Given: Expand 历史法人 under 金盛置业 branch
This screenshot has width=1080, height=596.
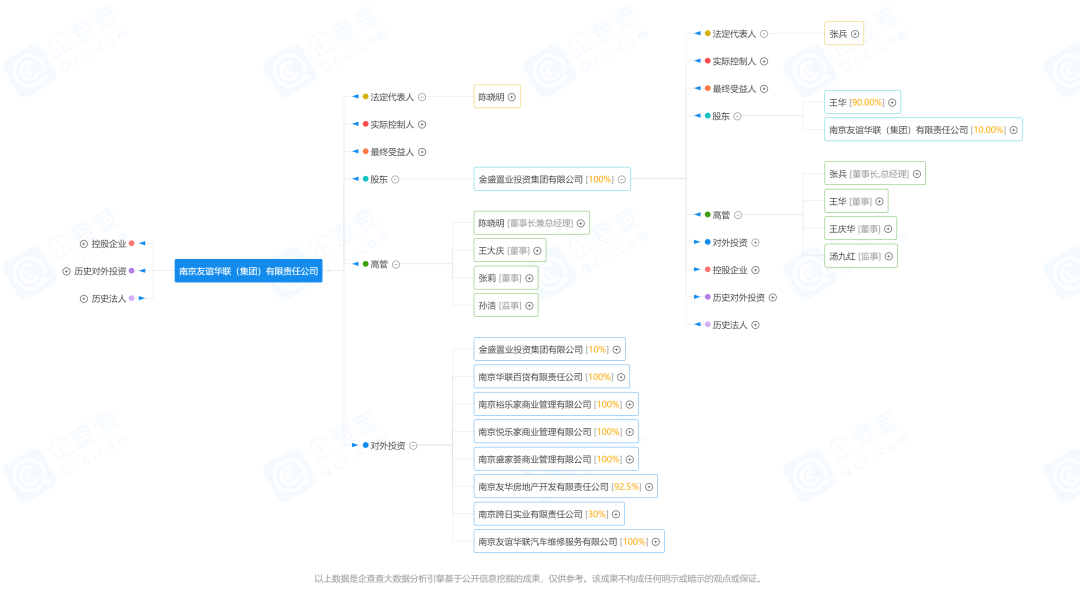Looking at the screenshot, I should [755, 325].
